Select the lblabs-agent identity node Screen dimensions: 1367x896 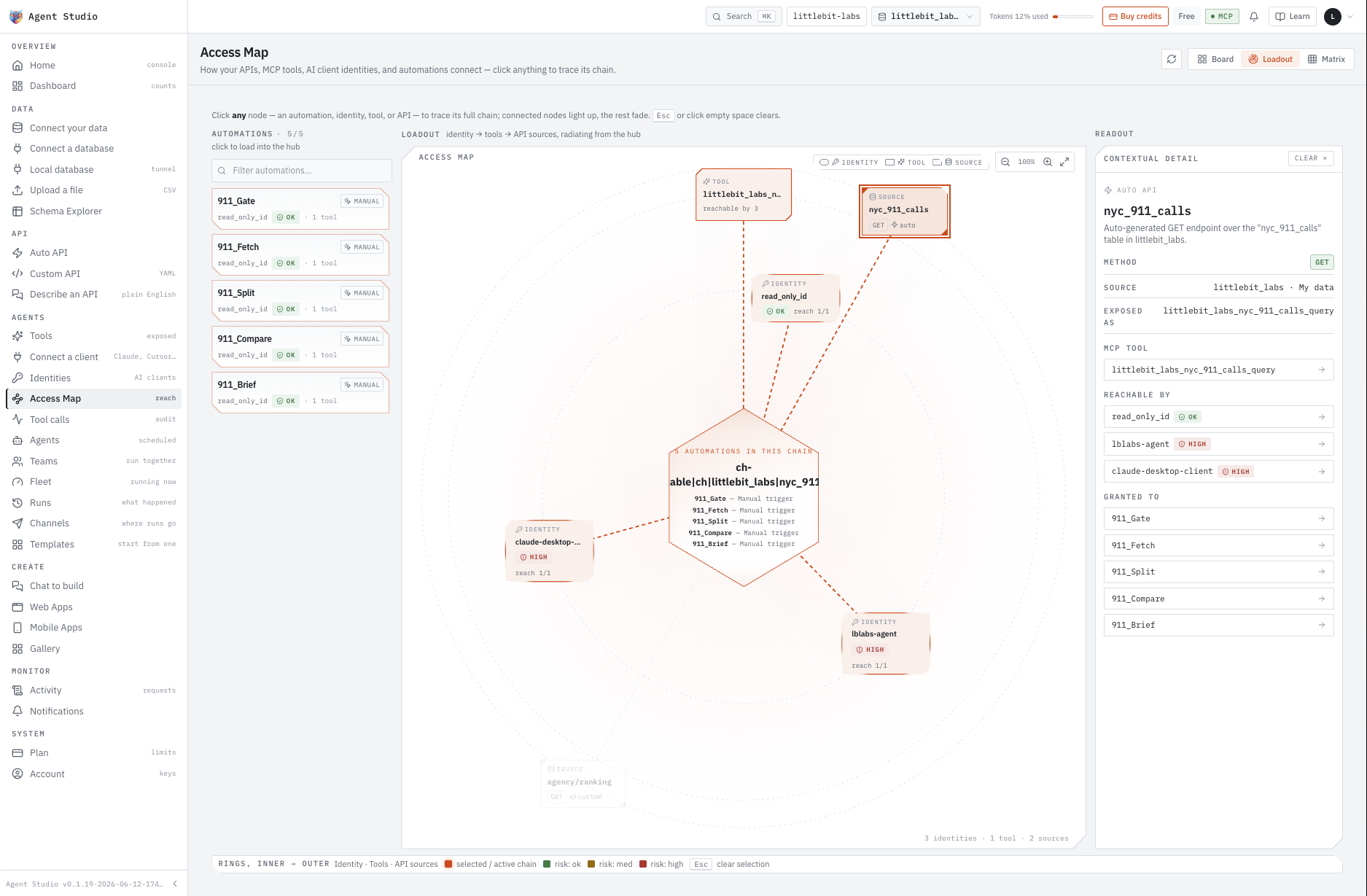tap(886, 643)
